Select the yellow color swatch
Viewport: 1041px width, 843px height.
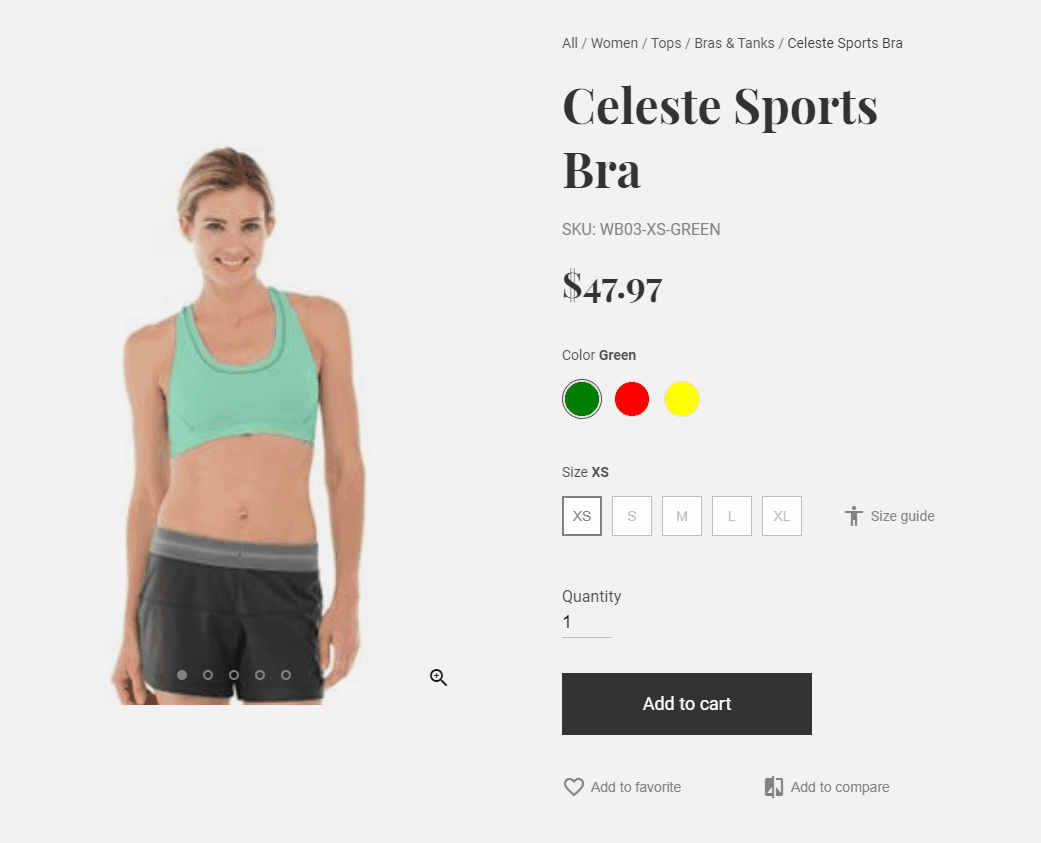[682, 399]
